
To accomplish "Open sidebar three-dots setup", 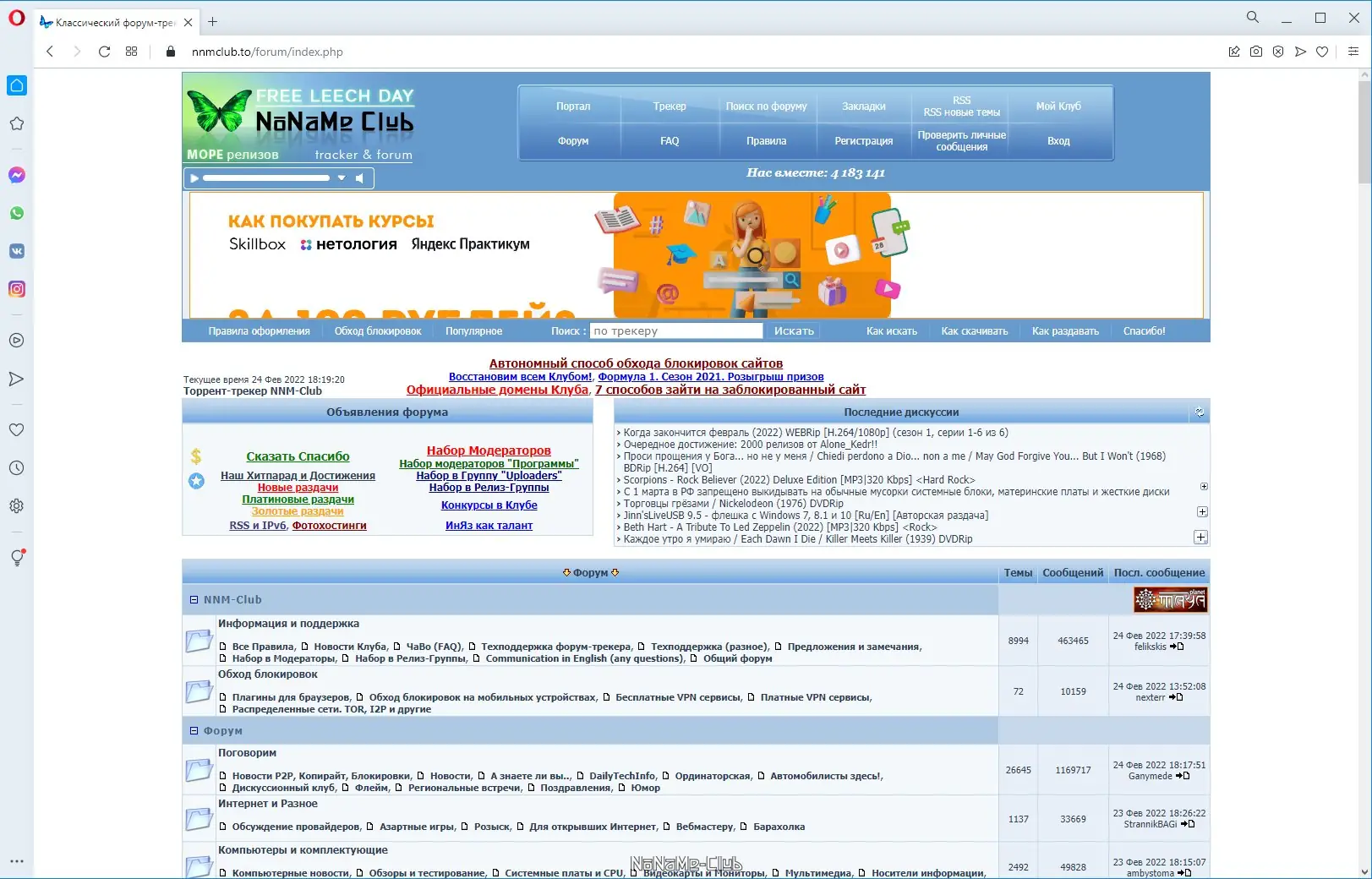I will tap(17, 861).
